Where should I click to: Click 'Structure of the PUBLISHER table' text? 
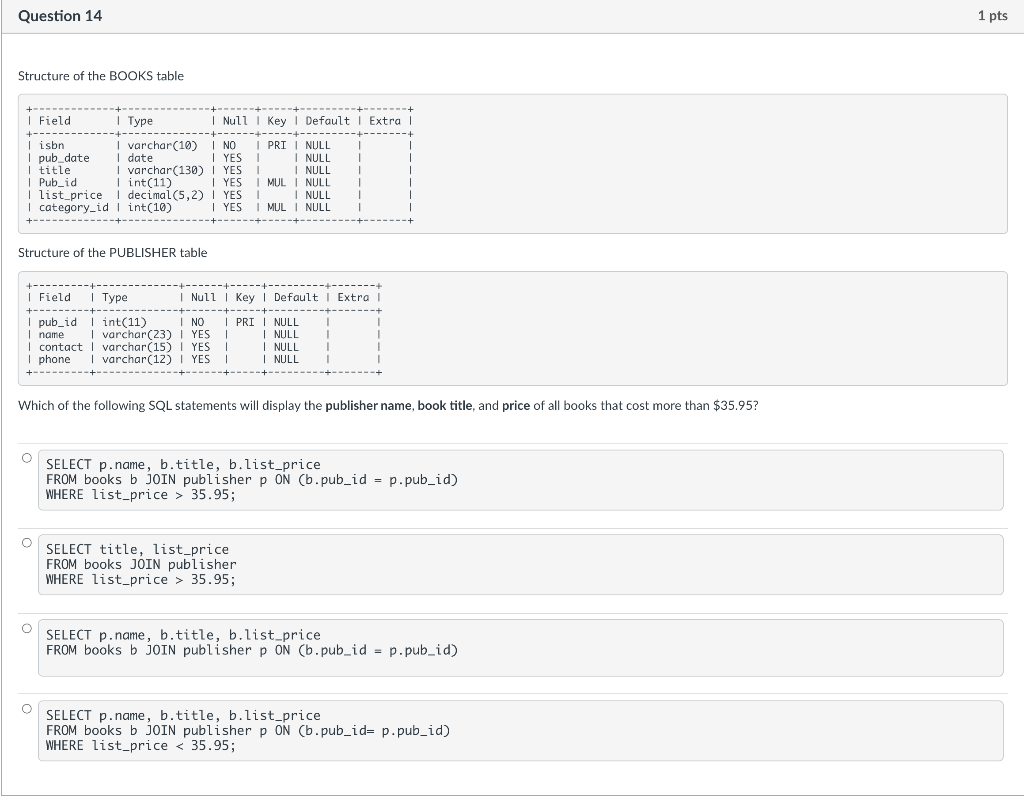112,253
